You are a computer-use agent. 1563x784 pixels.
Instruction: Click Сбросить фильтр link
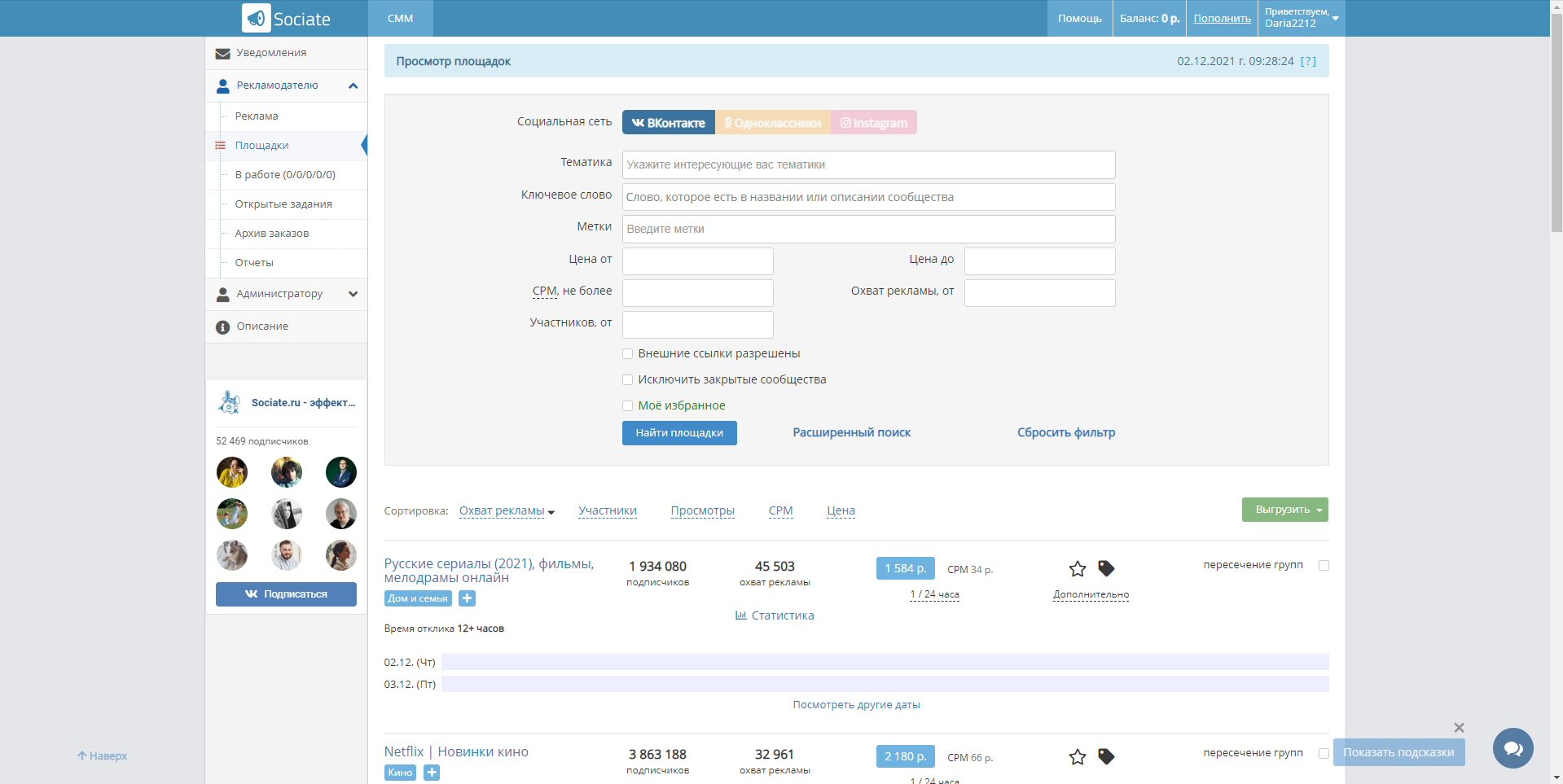pyautogui.click(x=1066, y=432)
